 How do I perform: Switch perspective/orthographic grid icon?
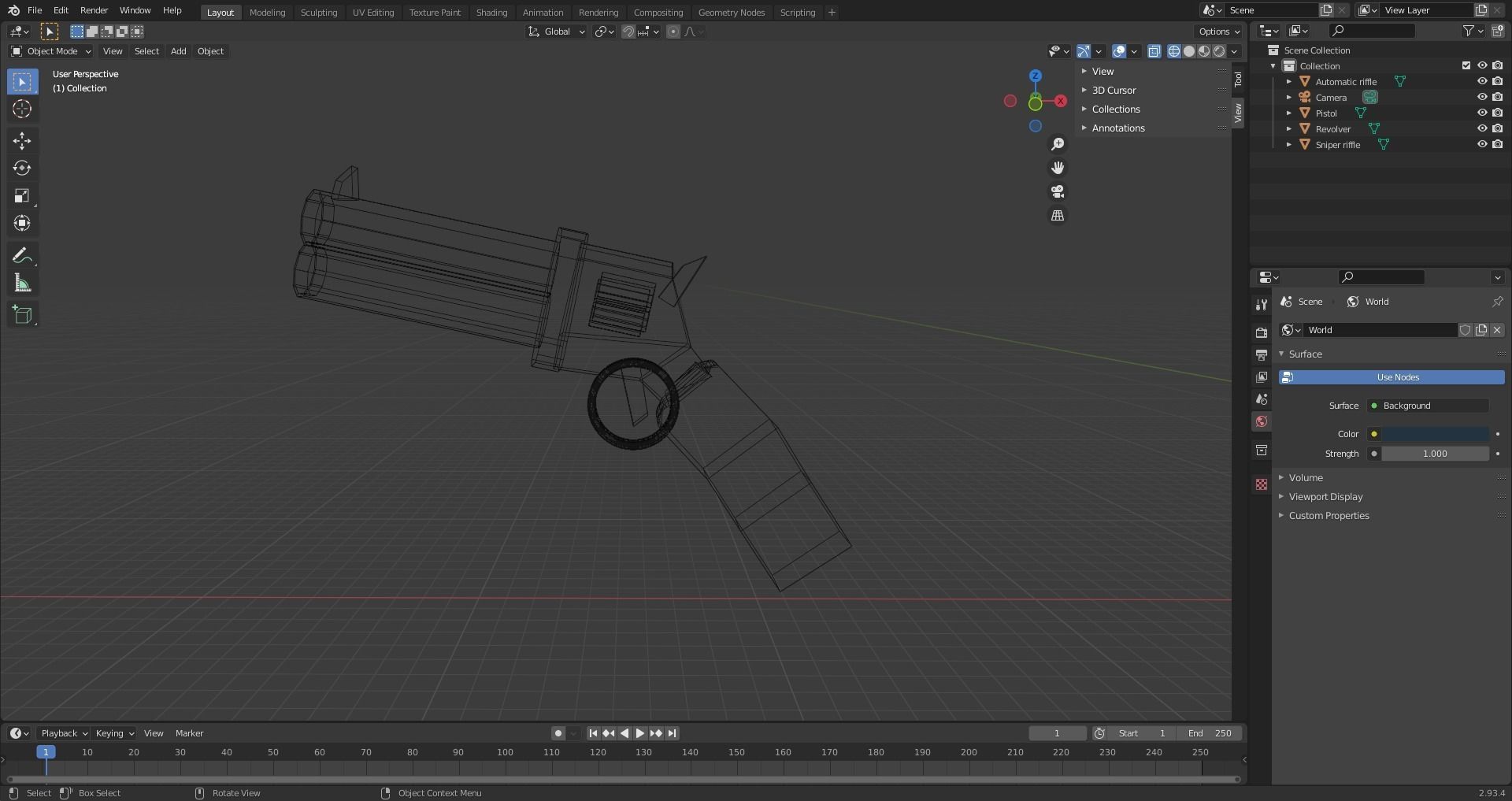pos(1058,215)
